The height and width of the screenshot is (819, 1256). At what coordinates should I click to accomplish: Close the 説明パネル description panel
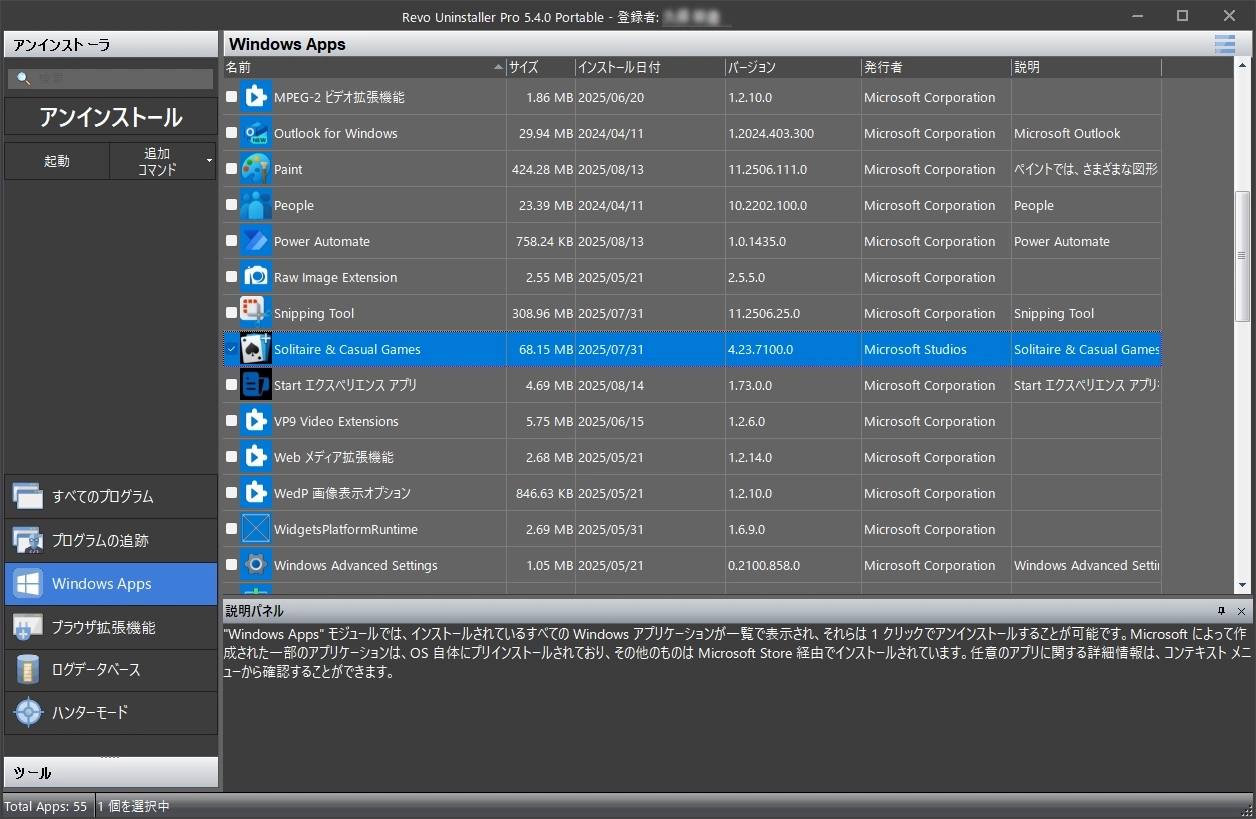coord(1241,611)
